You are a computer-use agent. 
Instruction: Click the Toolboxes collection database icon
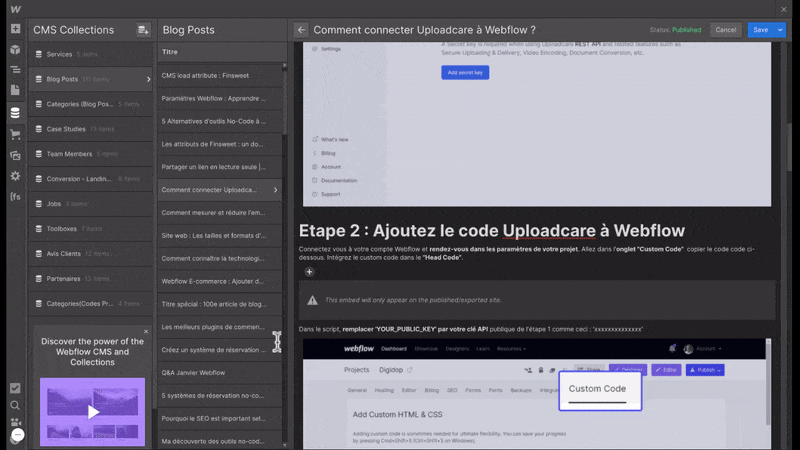click(39, 229)
